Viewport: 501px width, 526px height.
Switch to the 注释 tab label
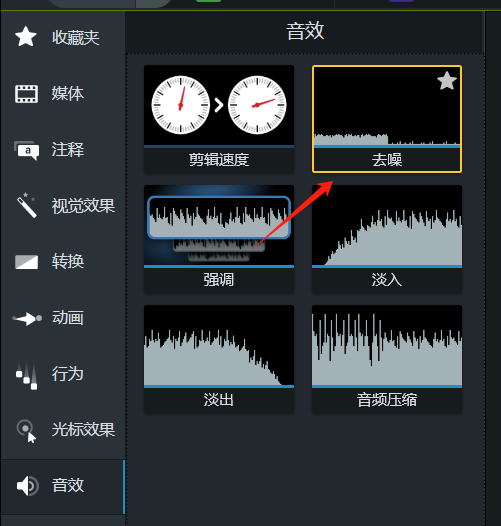click(68, 150)
